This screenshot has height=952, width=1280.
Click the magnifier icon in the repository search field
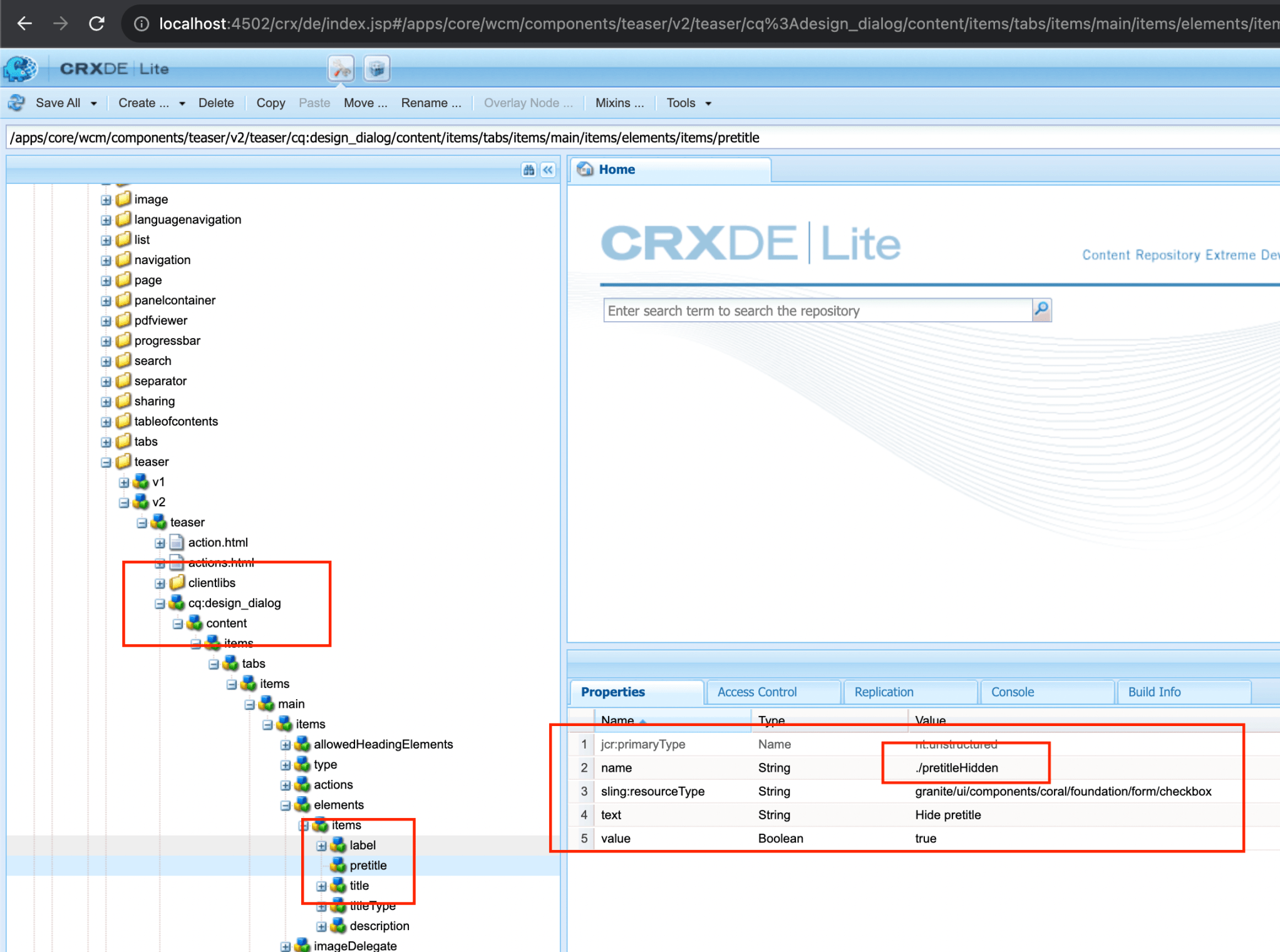coord(1041,310)
